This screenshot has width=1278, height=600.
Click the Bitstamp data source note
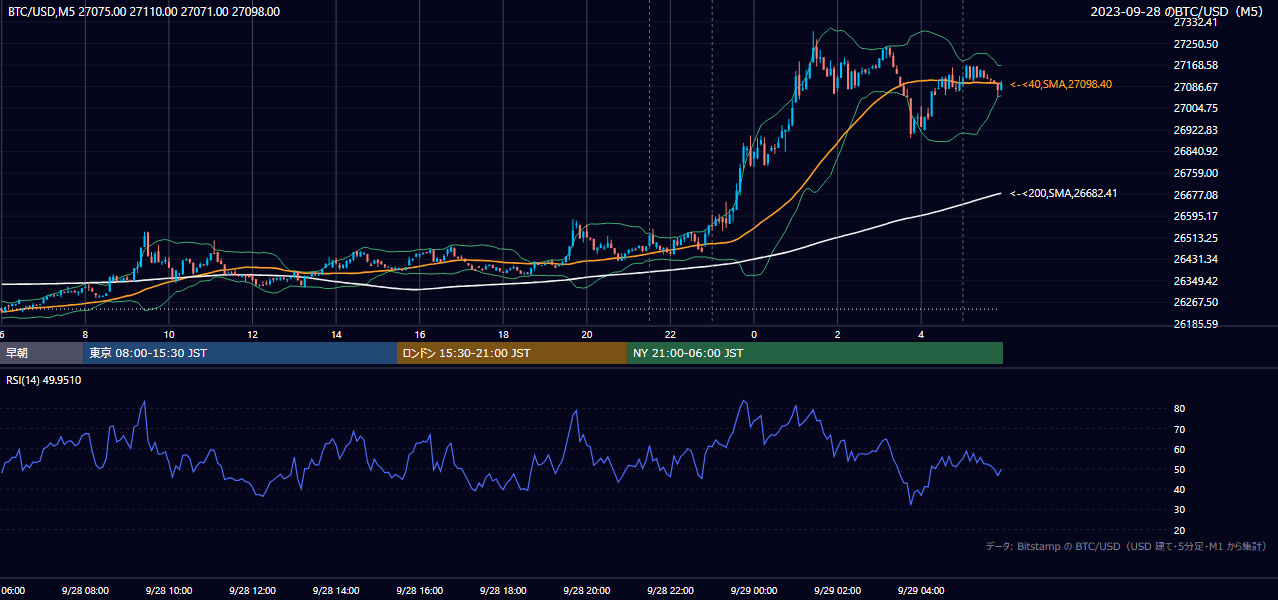1126,547
